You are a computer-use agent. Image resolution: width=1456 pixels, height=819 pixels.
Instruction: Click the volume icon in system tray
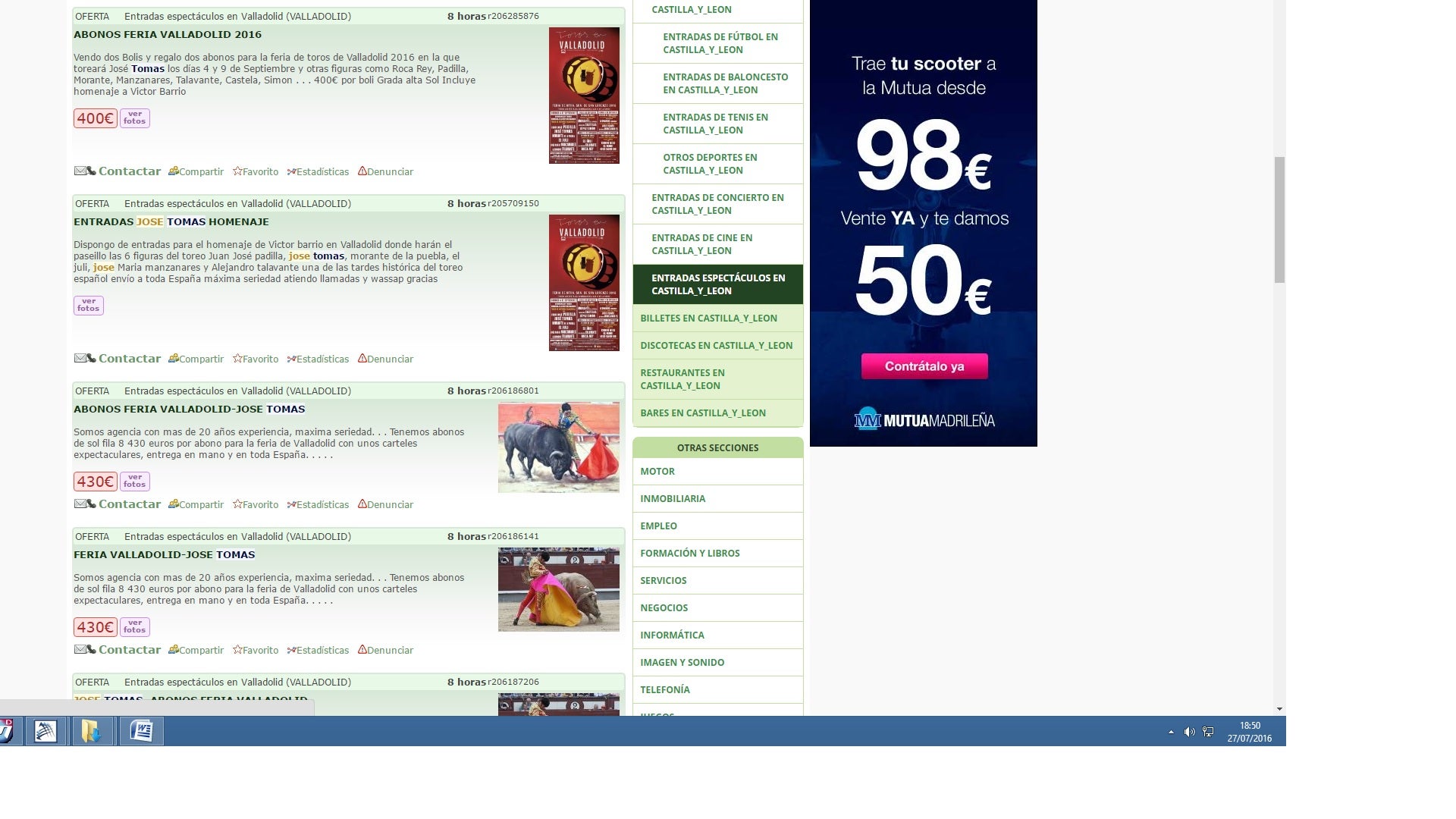[1189, 732]
